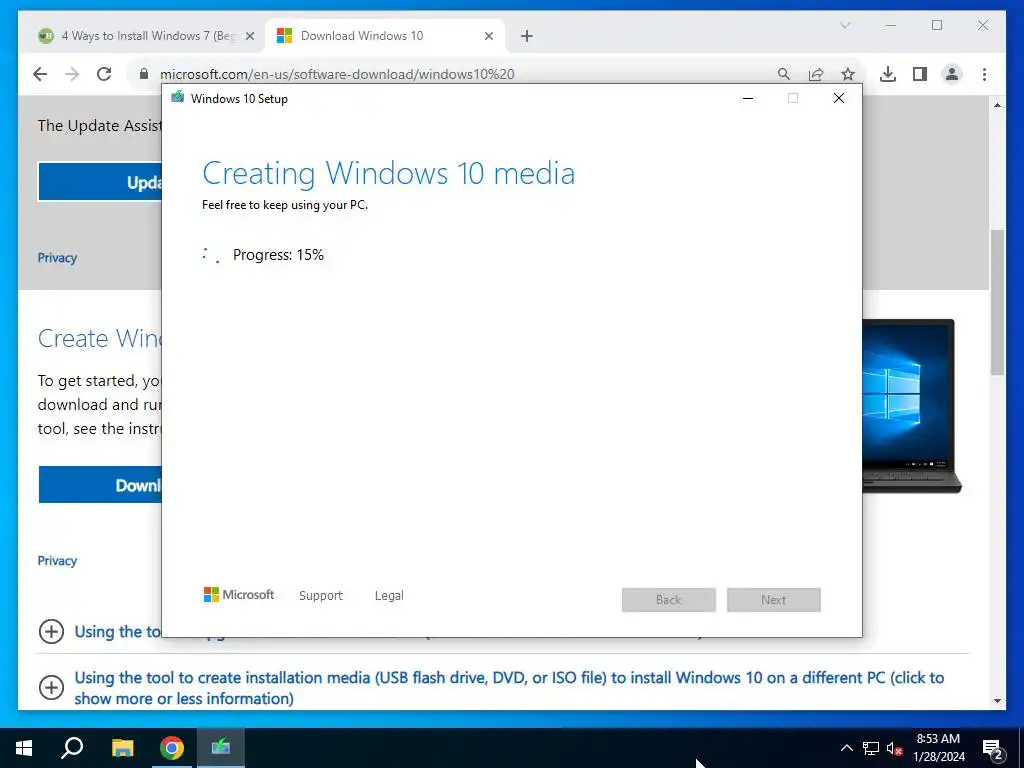This screenshot has width=1024, height=768.
Task: Open the Chrome profile avatar
Action: [952, 74]
